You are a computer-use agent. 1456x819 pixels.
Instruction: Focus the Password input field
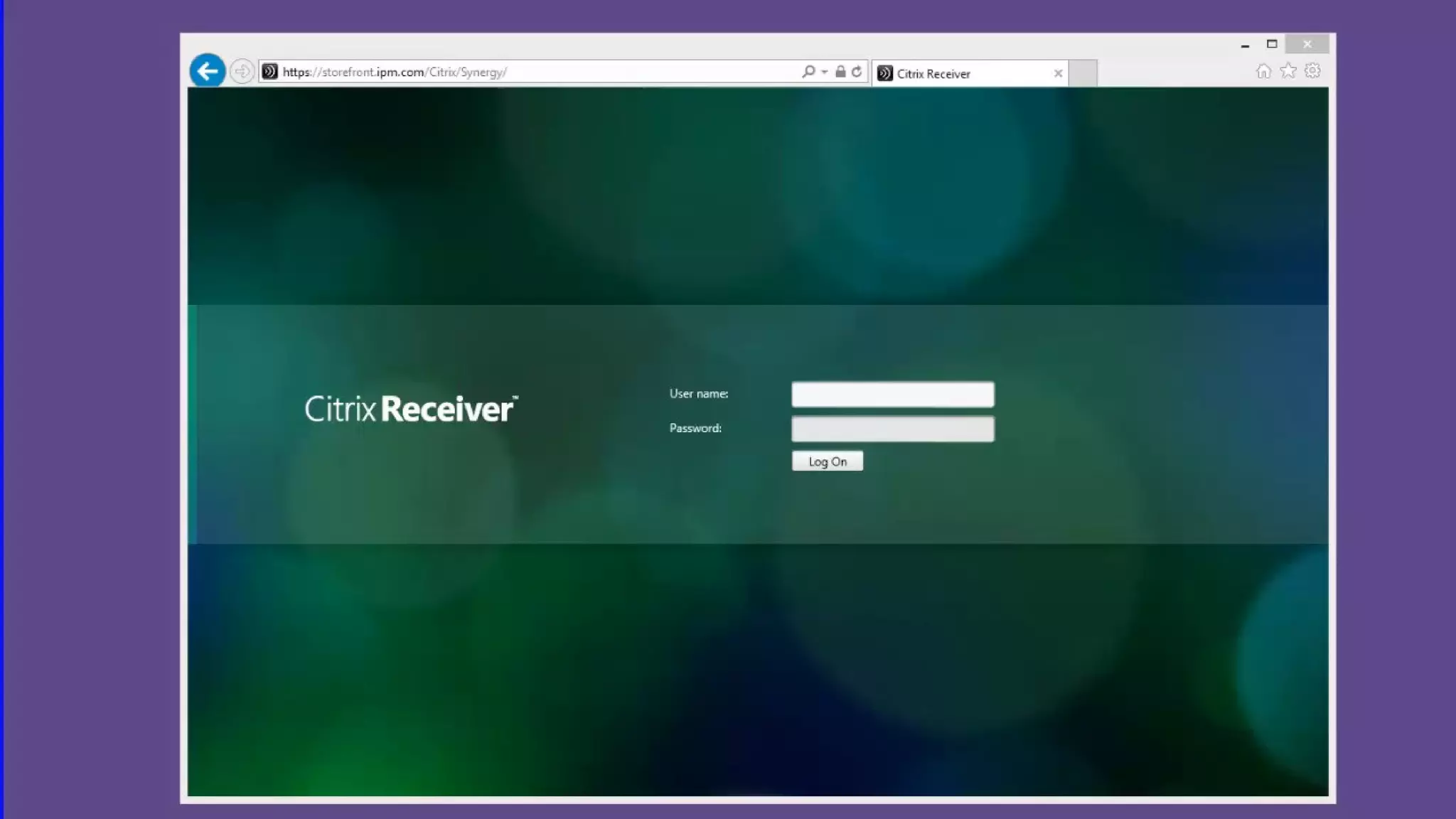[x=892, y=429]
